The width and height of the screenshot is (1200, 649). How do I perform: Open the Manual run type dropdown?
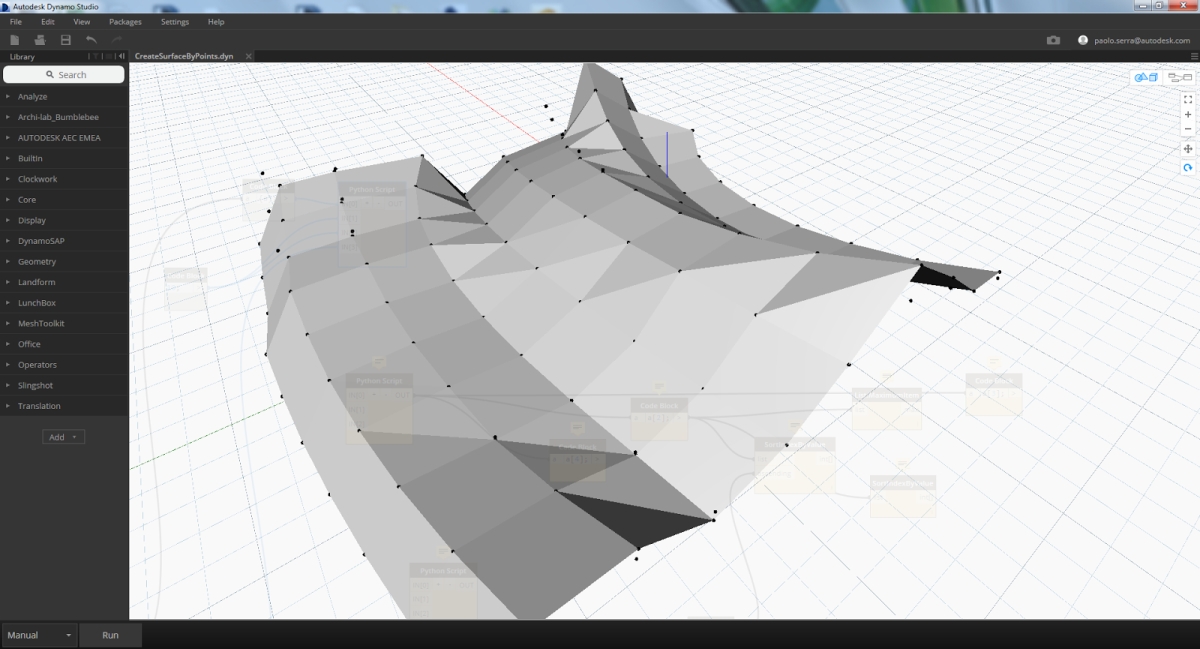click(40, 635)
